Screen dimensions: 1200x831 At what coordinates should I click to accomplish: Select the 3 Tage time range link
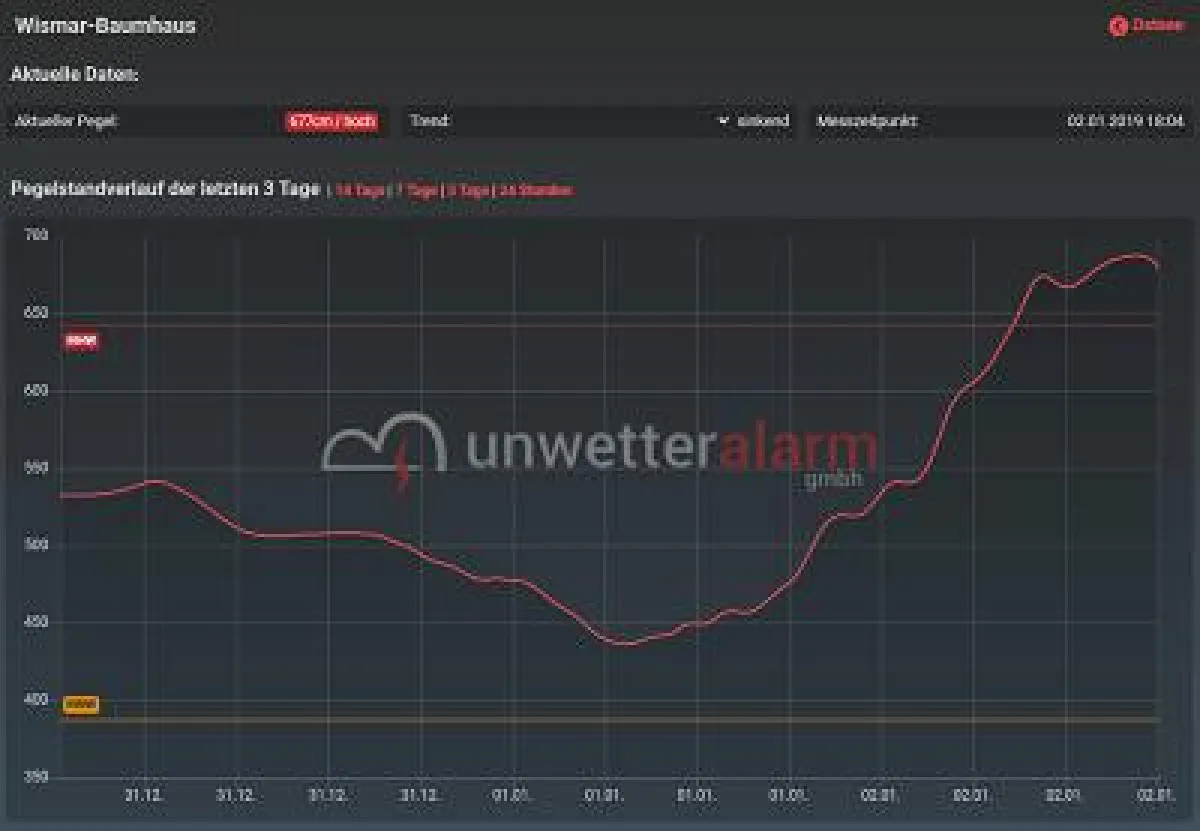468,190
